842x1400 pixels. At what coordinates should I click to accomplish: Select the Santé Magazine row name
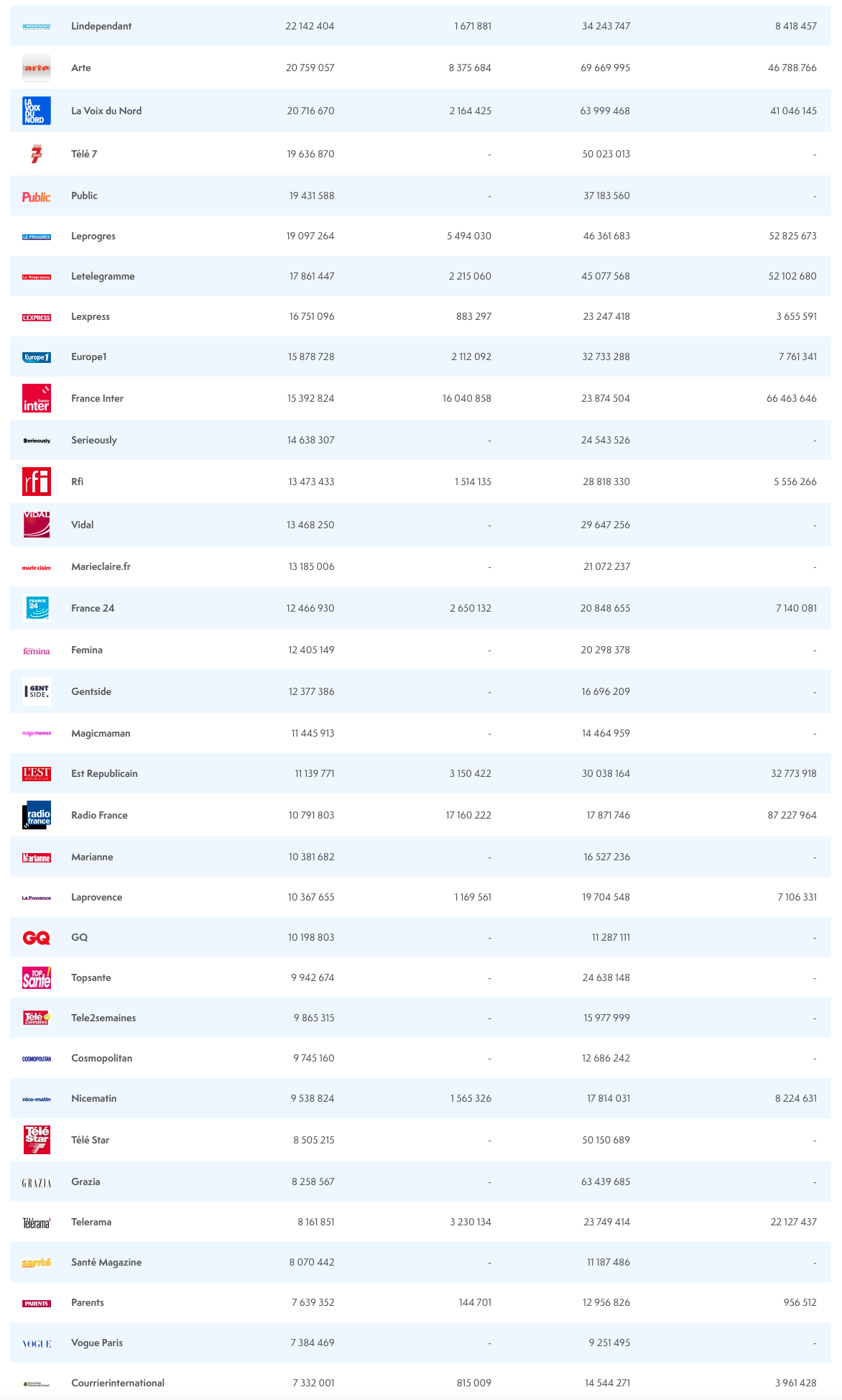[106, 1262]
